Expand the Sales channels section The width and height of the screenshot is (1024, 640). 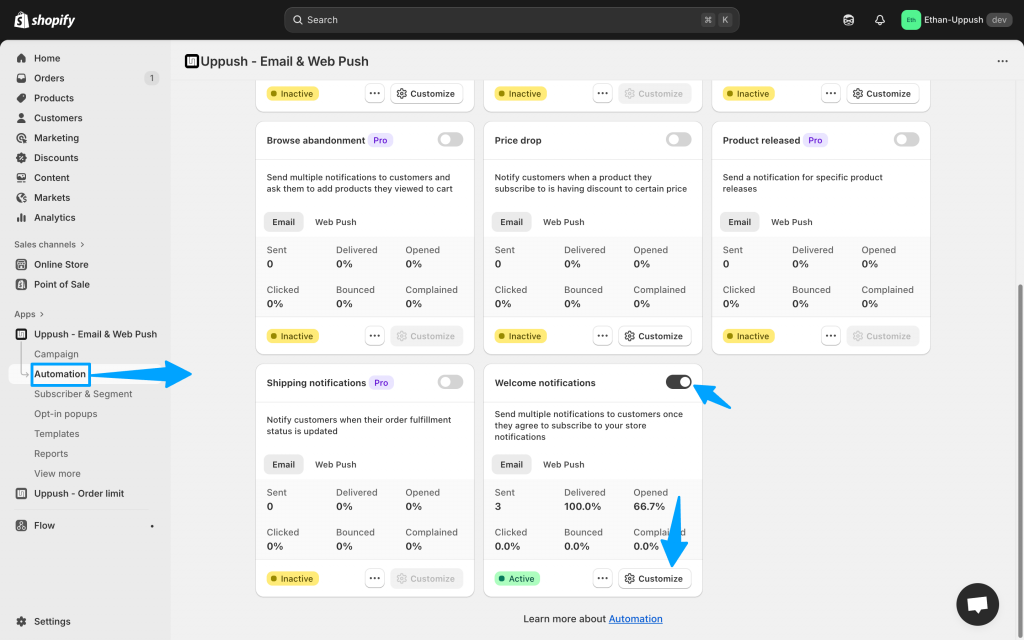[49, 244]
